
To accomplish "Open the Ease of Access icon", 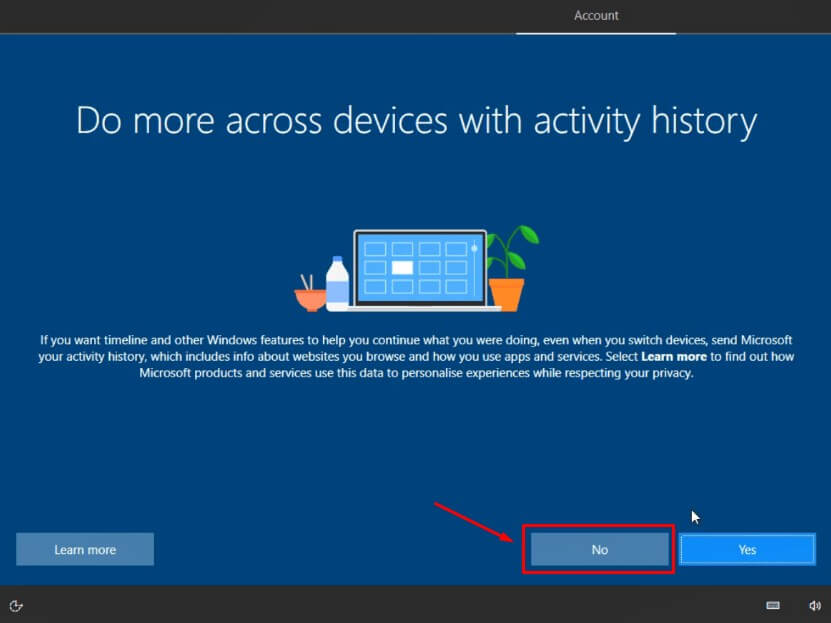I will pos(16,606).
